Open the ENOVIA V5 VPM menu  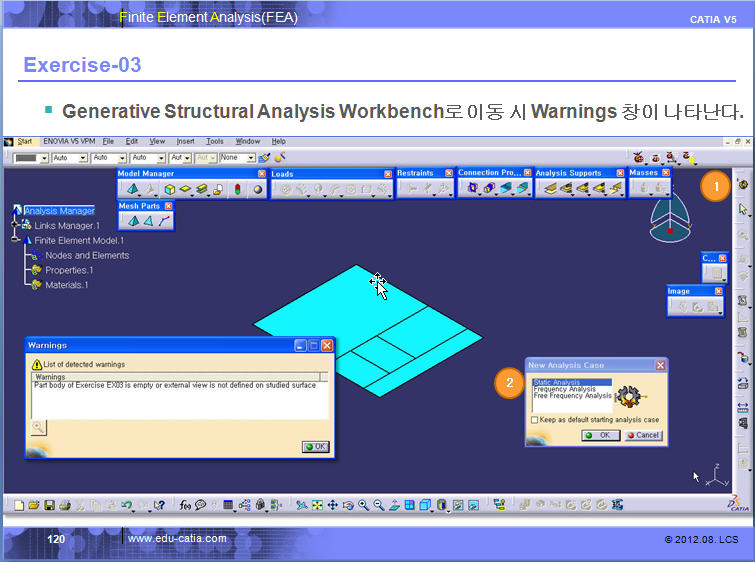point(69,141)
